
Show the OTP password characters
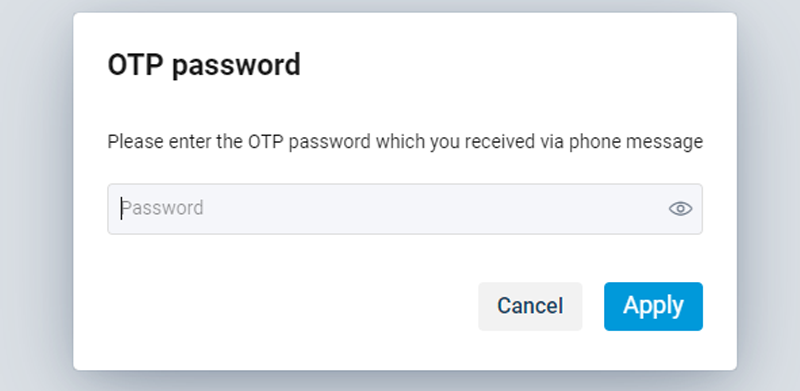[x=680, y=209]
